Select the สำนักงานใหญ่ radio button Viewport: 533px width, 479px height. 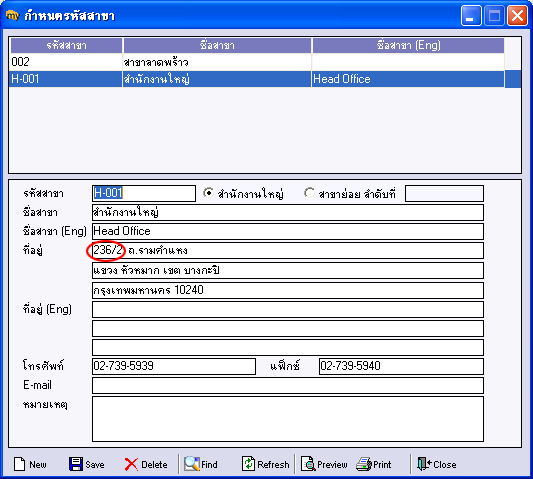(x=208, y=193)
